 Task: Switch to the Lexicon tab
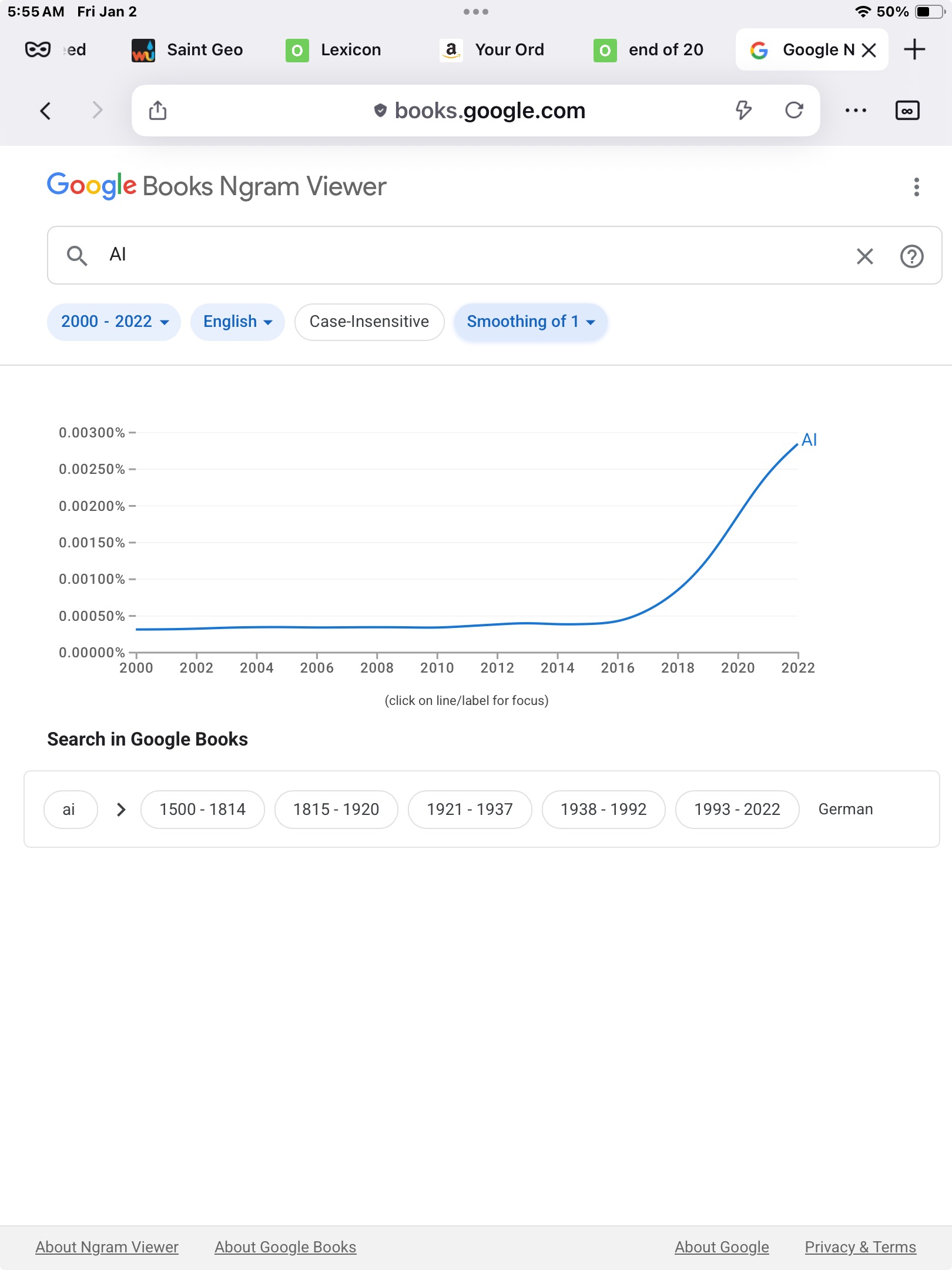pyautogui.click(x=335, y=49)
